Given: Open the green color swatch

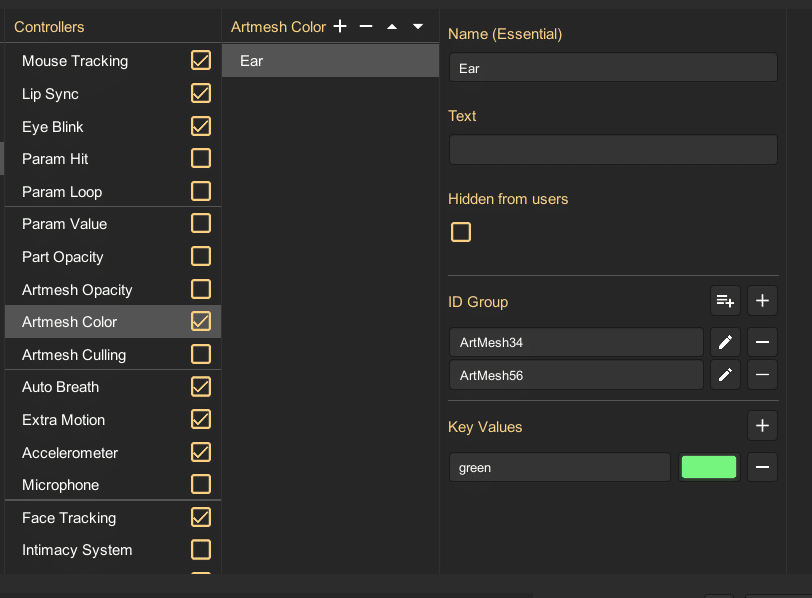Looking at the screenshot, I should [x=709, y=467].
